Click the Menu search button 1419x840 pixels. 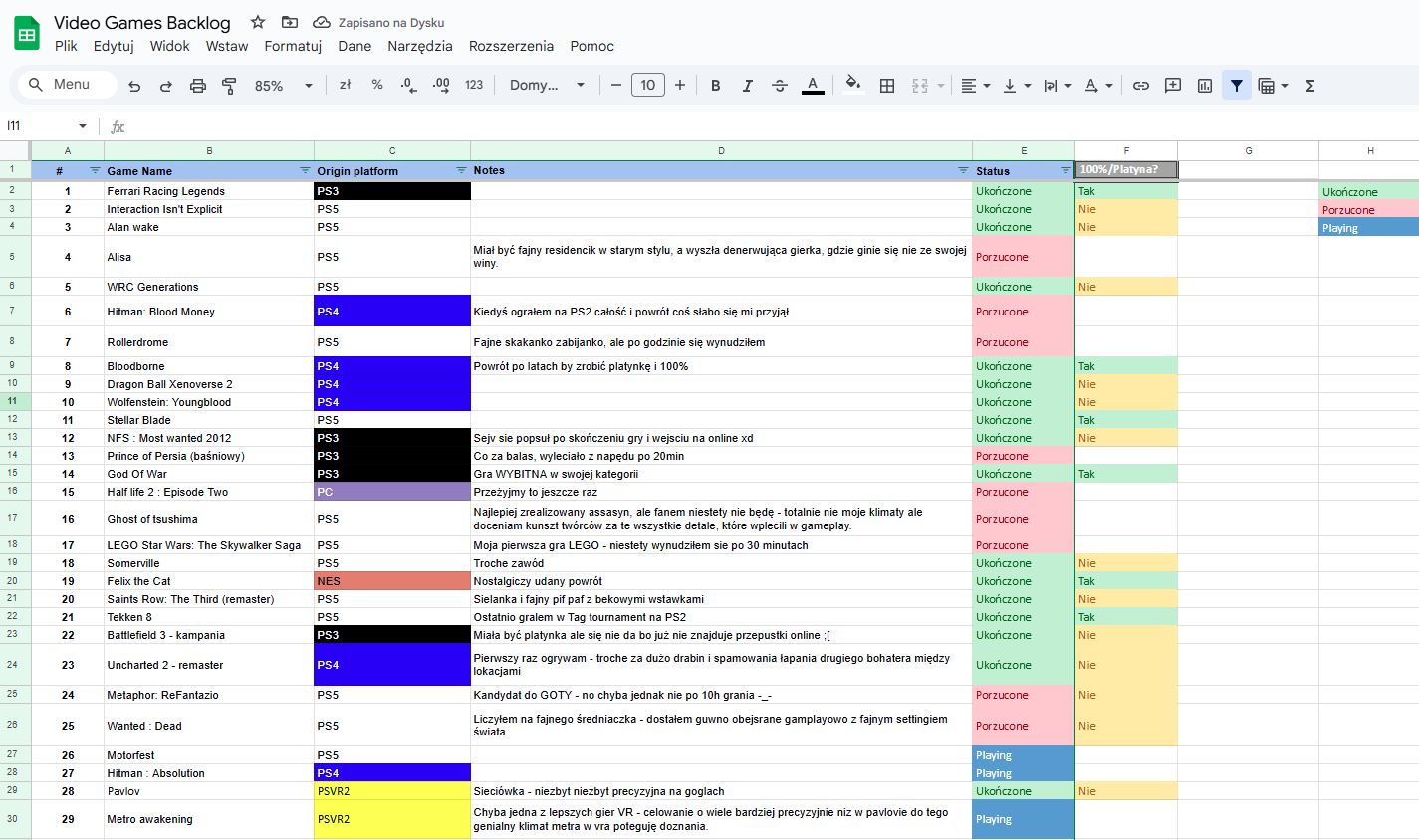click(x=60, y=85)
